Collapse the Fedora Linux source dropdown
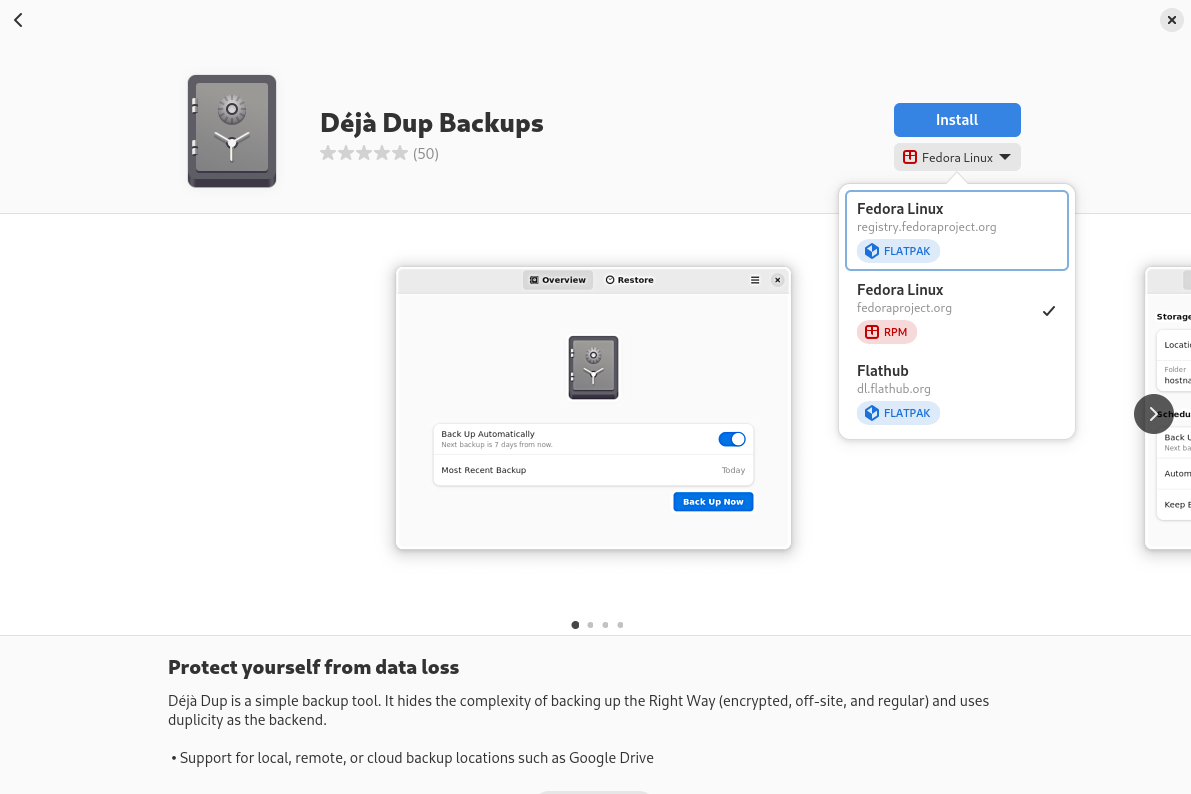 point(957,158)
